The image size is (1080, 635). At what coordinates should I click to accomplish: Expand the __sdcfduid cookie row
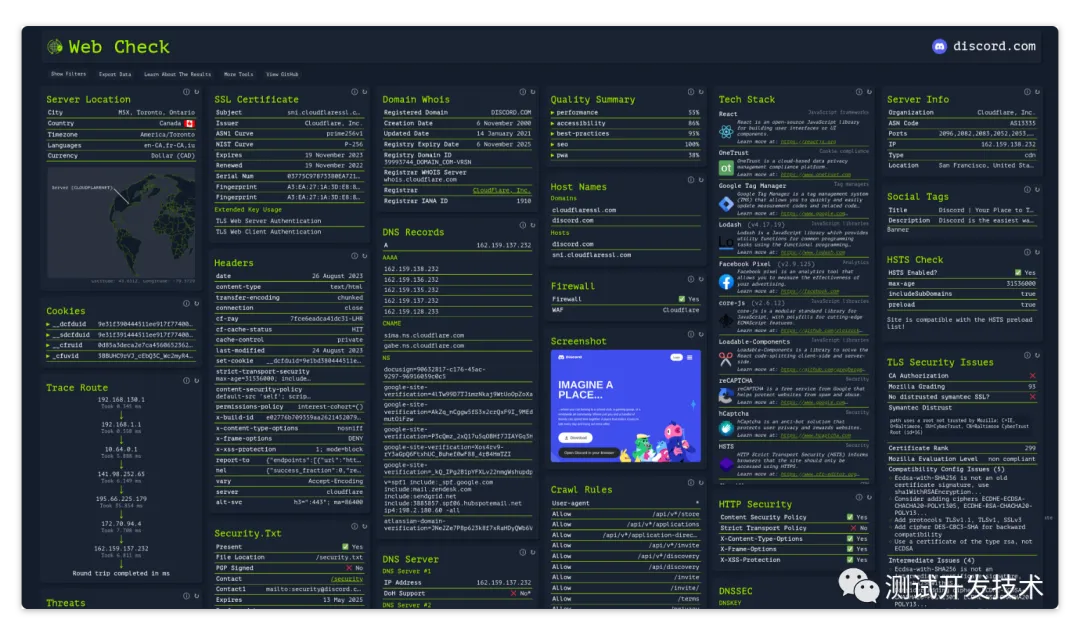coord(120,335)
